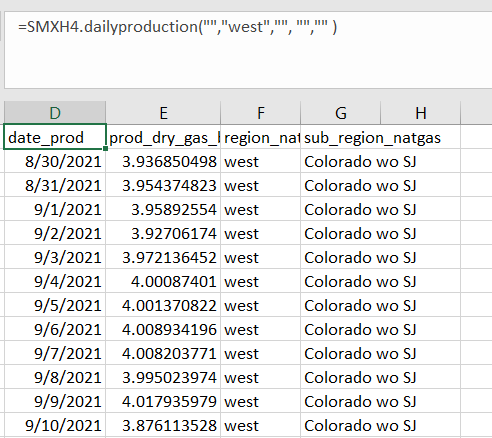492x438 pixels.
Task: Select cell with date 9/4/2021
Action: [55, 281]
